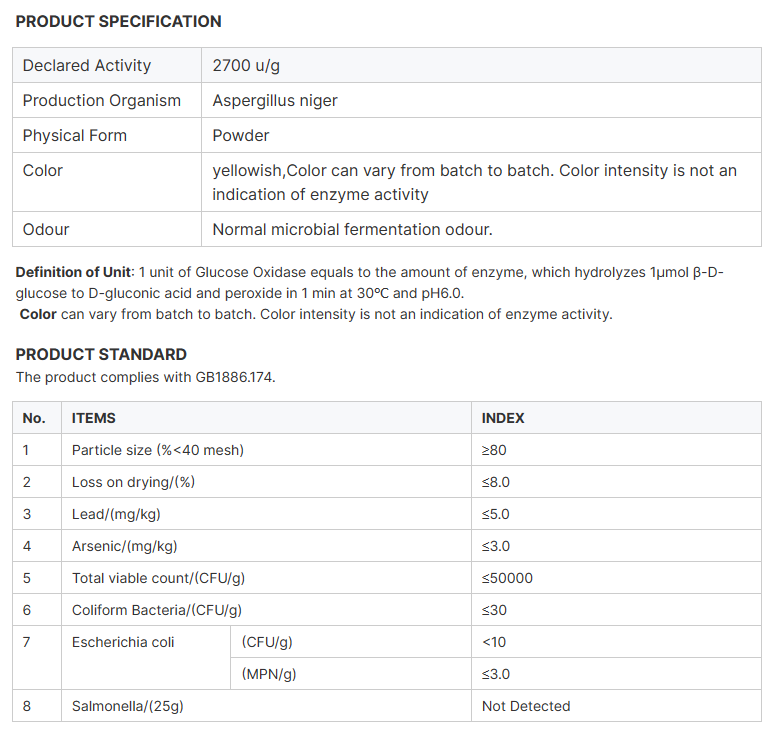Select the Normal microbial fermentation odour text
This screenshot has width=777, height=730.
(x=352, y=230)
